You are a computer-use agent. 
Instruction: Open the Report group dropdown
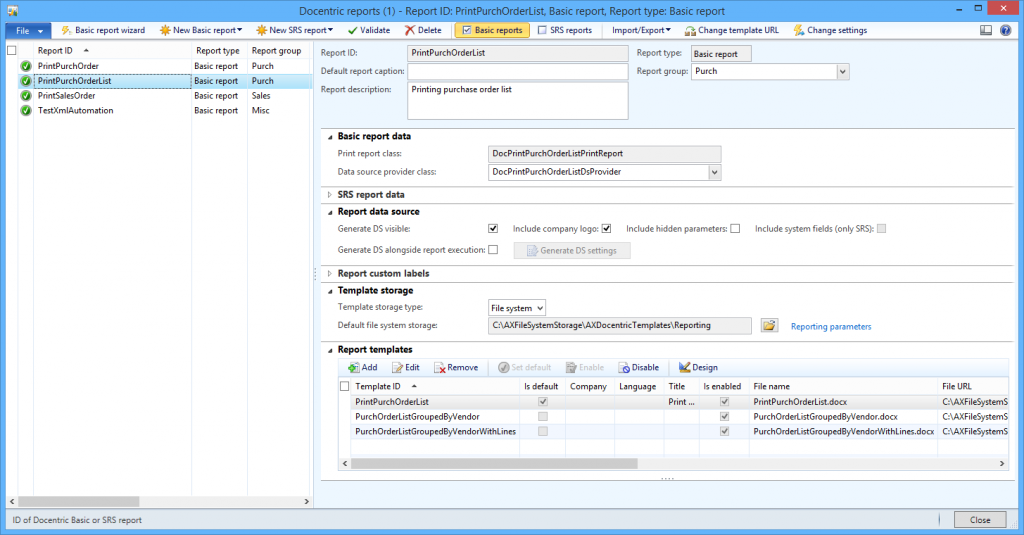click(843, 72)
